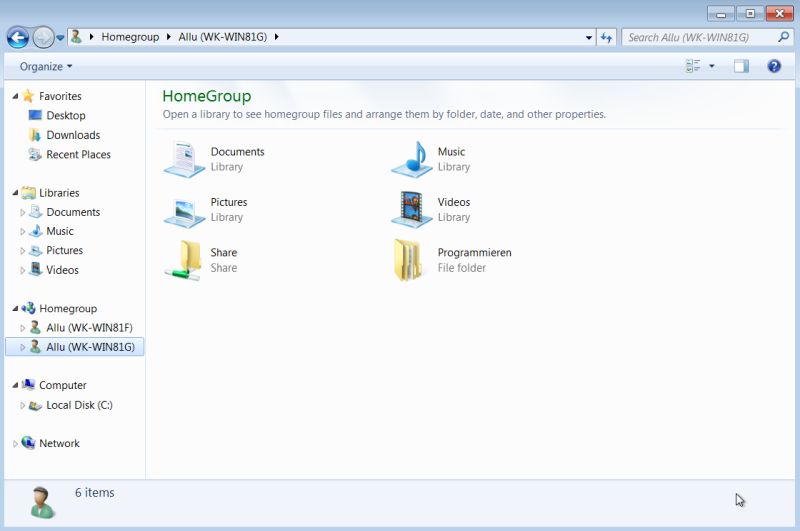
Task: Select the Programmieren folder icon
Action: pyautogui.click(x=408, y=260)
